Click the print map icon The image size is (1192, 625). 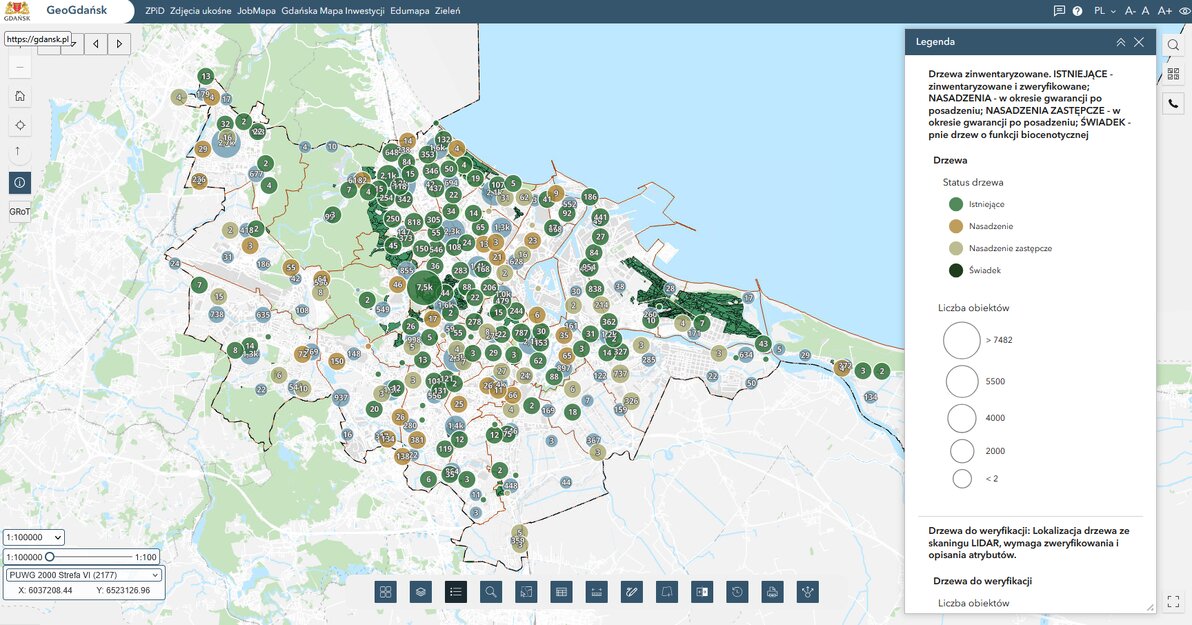pos(771,591)
